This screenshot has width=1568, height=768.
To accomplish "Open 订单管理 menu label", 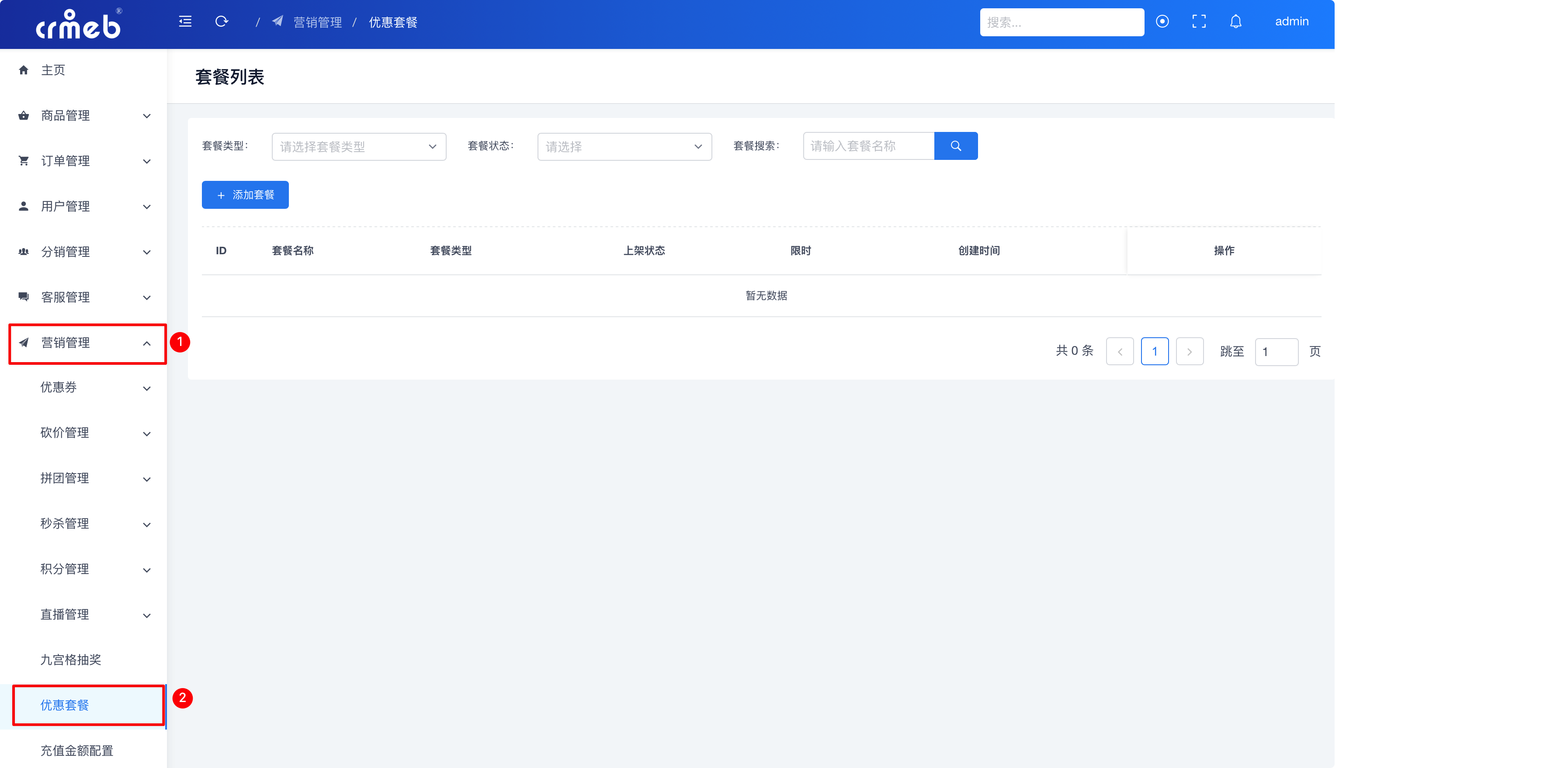I will [x=65, y=161].
